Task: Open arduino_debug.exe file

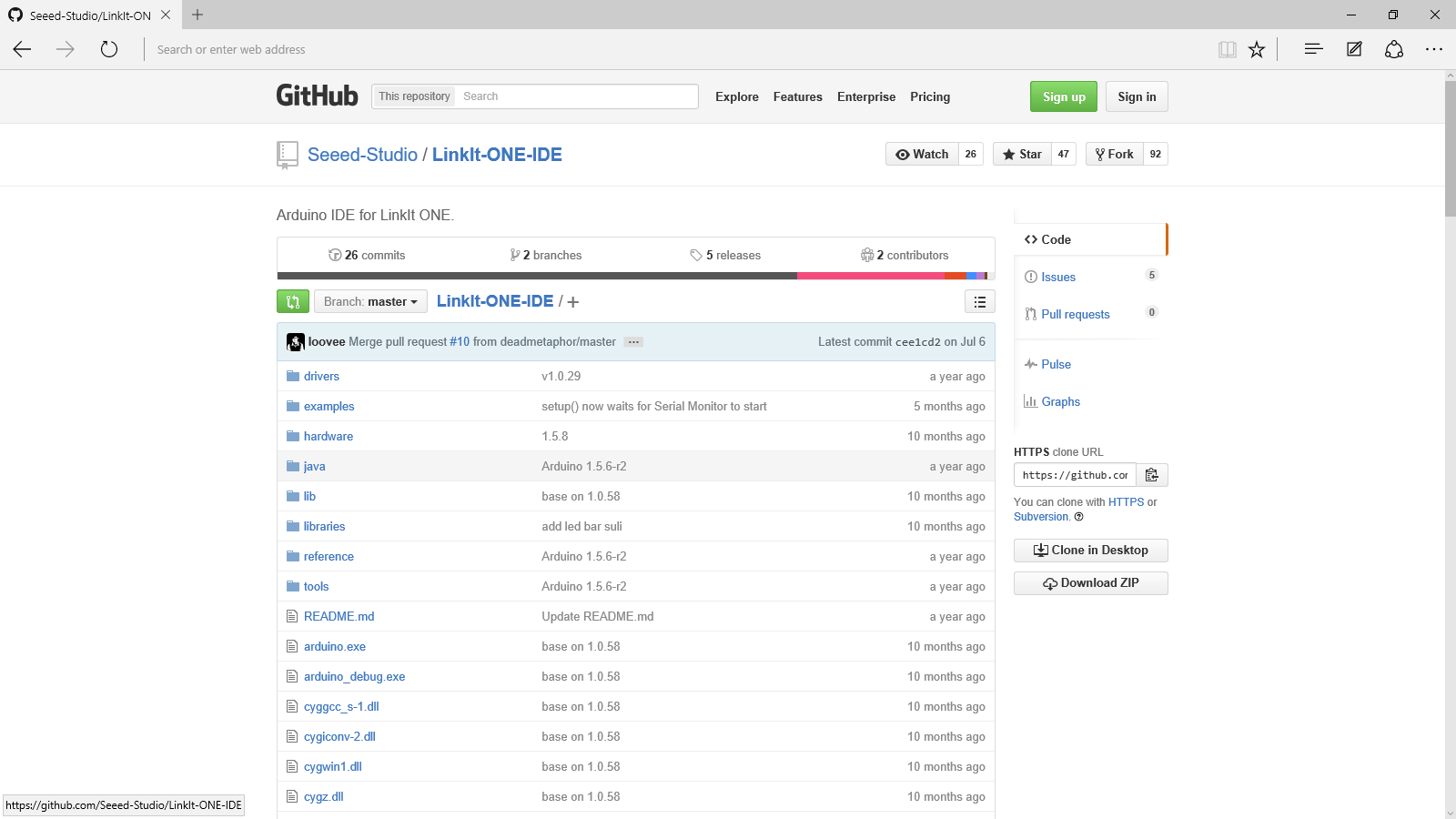Action: 354,676
